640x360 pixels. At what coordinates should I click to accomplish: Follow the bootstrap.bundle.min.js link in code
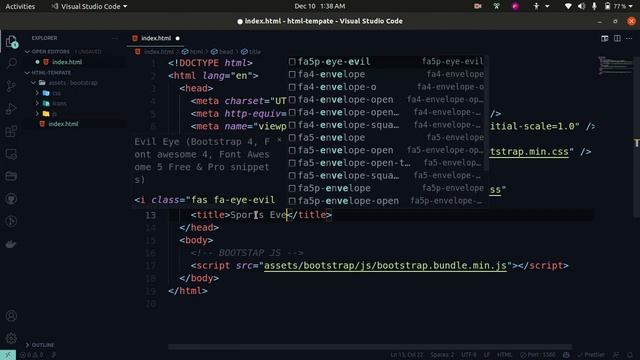coord(385,266)
